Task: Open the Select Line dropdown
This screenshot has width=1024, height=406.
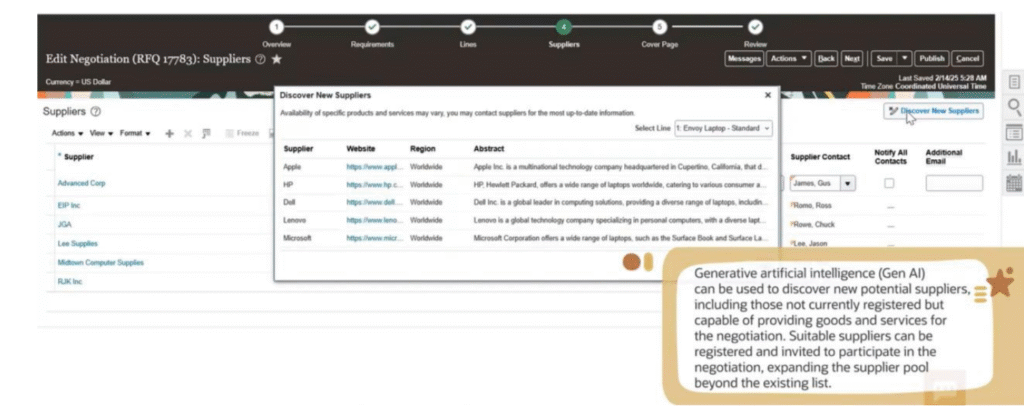Action: point(723,129)
